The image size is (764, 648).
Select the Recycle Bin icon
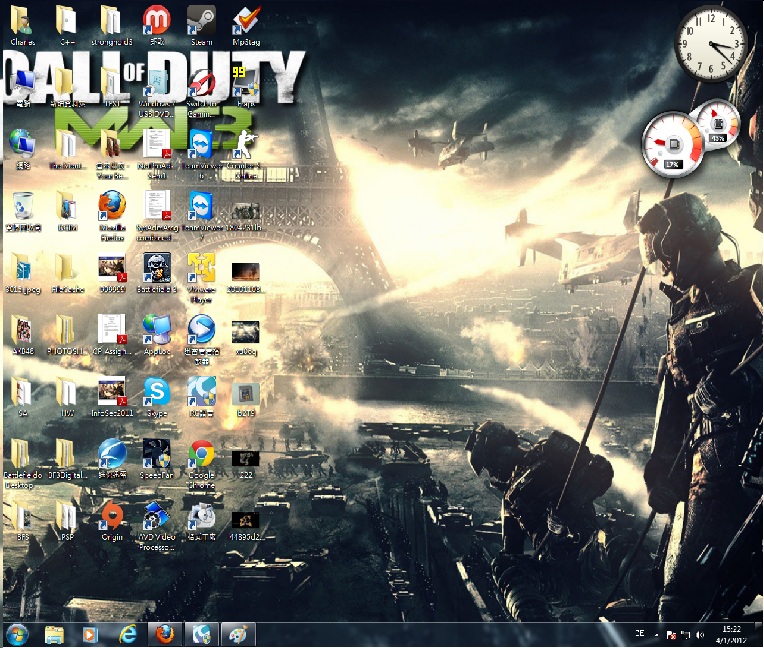tap(23, 210)
